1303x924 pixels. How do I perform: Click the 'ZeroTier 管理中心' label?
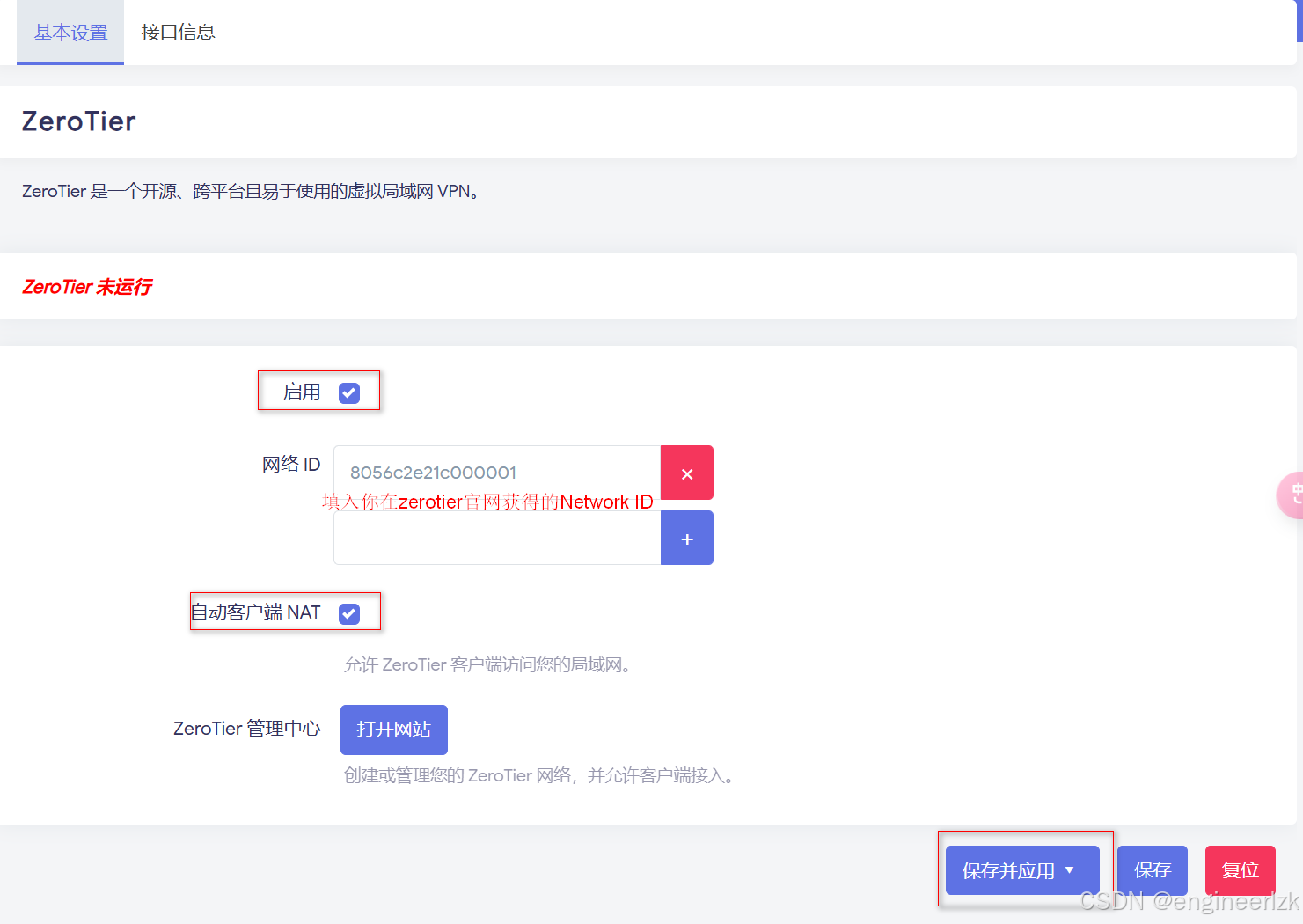tap(247, 729)
